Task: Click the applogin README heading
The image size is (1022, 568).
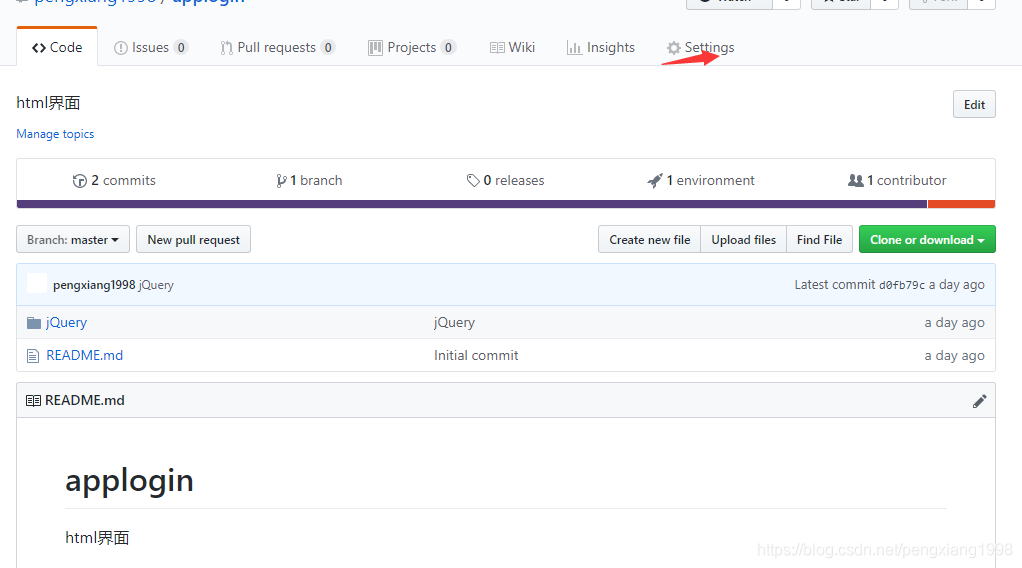Action: point(130,481)
